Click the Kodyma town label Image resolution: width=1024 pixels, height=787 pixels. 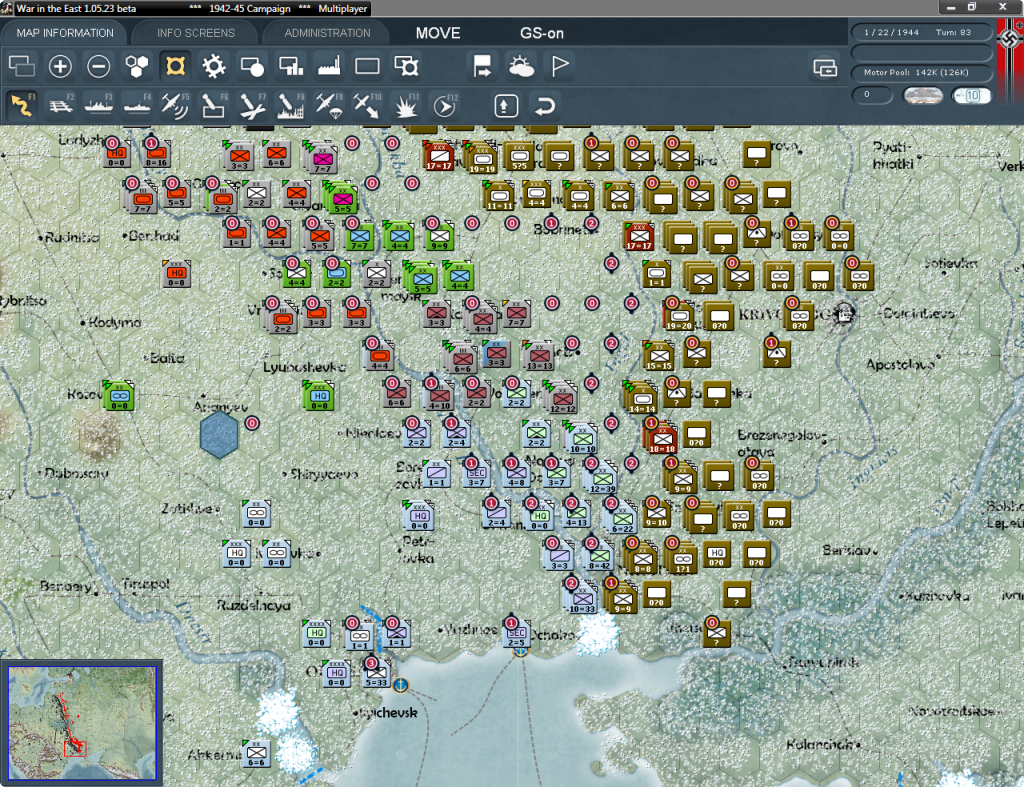(x=115, y=322)
